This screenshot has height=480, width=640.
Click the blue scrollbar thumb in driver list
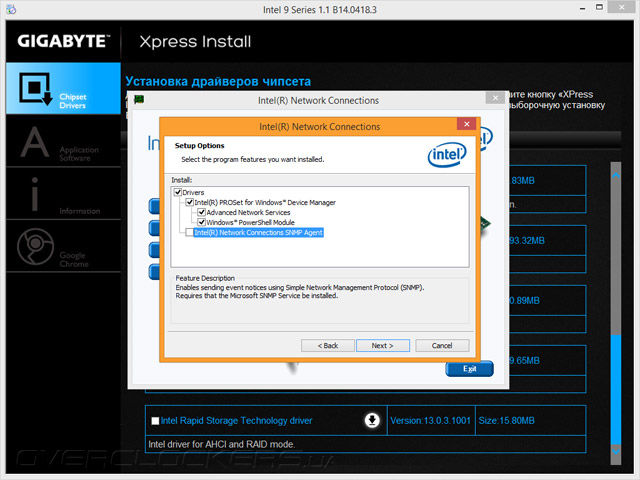pos(616,390)
